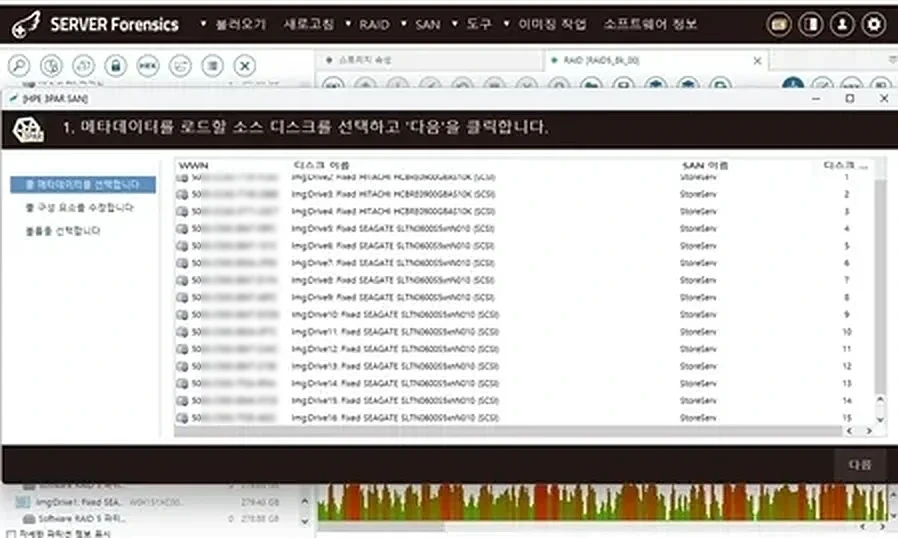The width and height of the screenshot is (898, 538).
Task: Click the list-lines circle icon in left toolbar
Action: (x=212, y=65)
